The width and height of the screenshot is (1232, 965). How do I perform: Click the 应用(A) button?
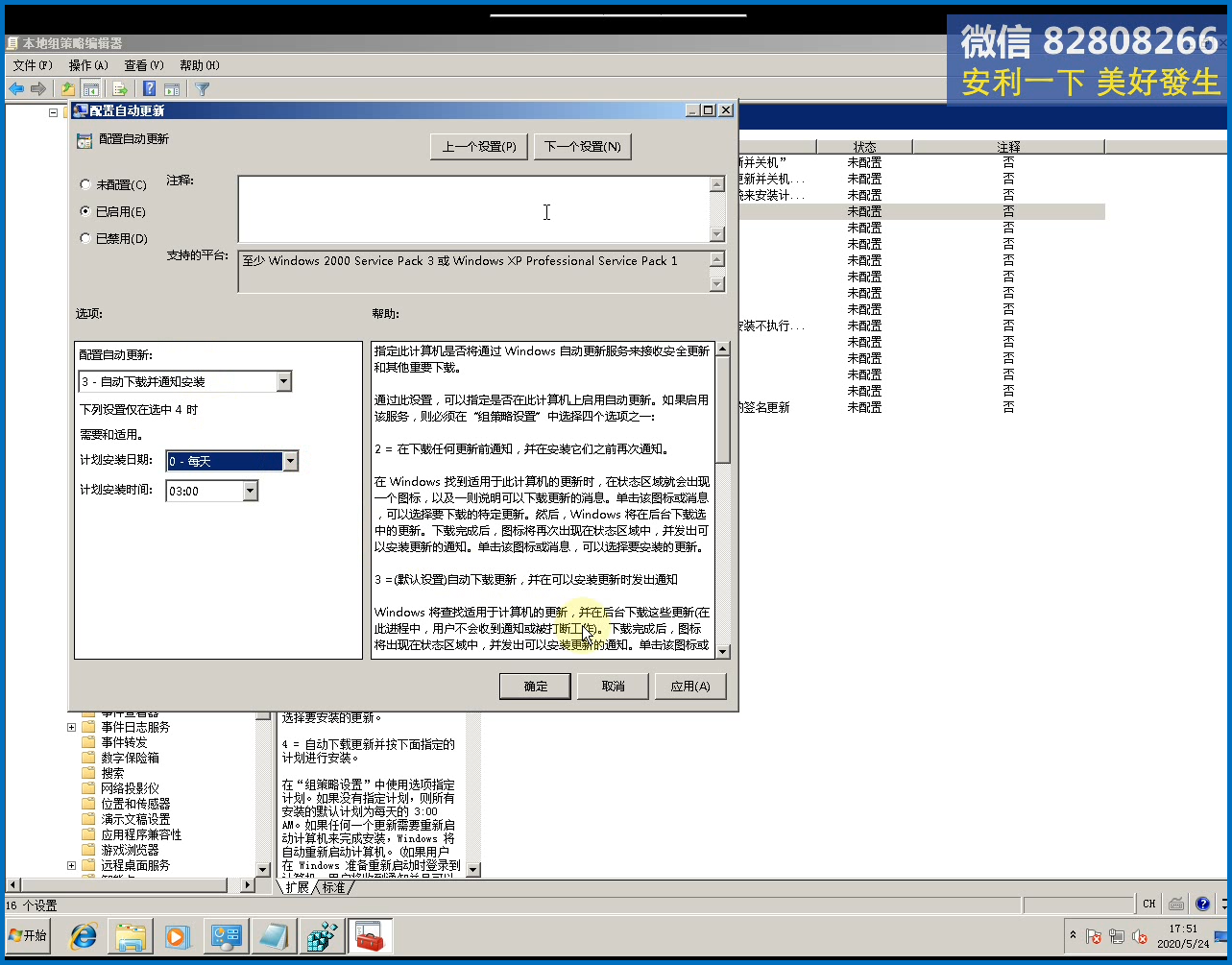point(690,686)
